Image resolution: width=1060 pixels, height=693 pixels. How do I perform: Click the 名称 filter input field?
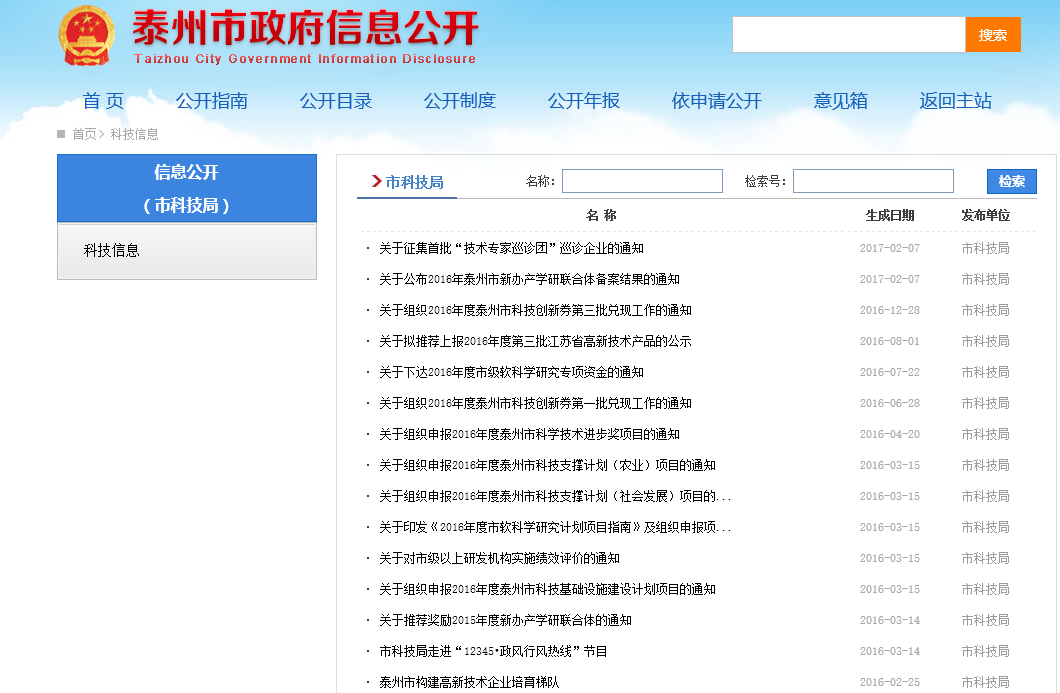[x=642, y=181]
